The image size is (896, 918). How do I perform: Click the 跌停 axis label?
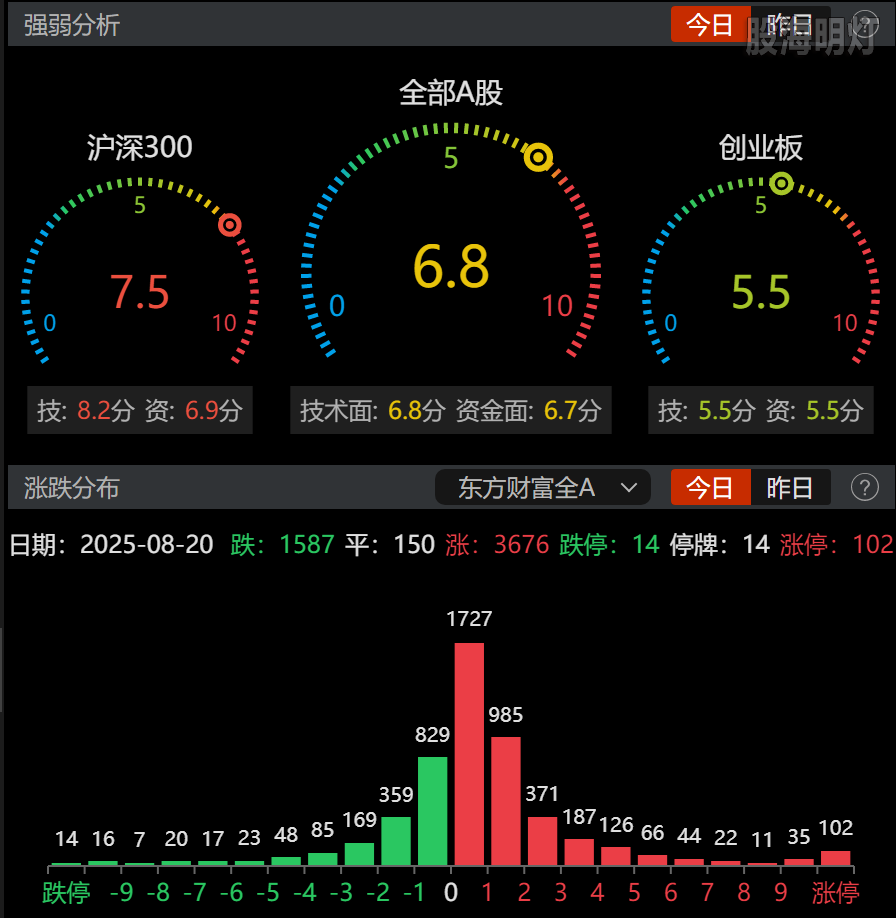(66, 893)
